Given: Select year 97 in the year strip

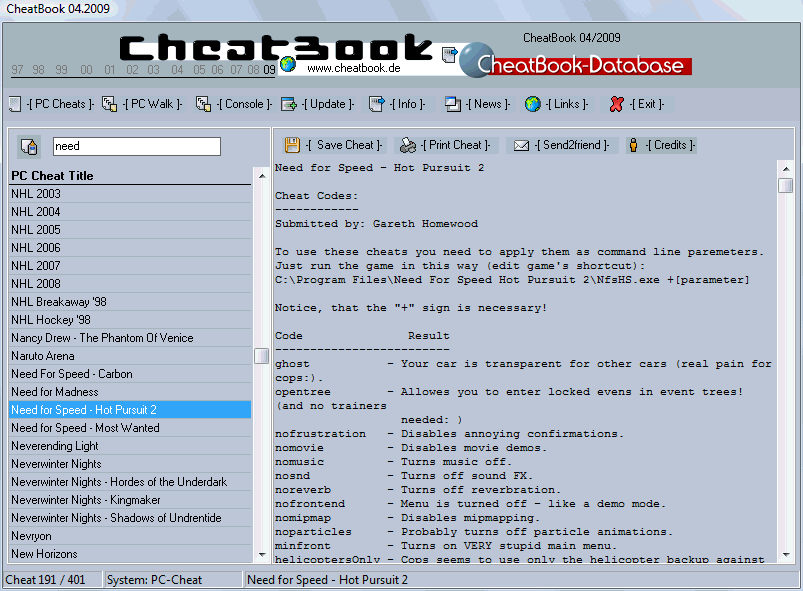Looking at the screenshot, I should (x=17, y=70).
